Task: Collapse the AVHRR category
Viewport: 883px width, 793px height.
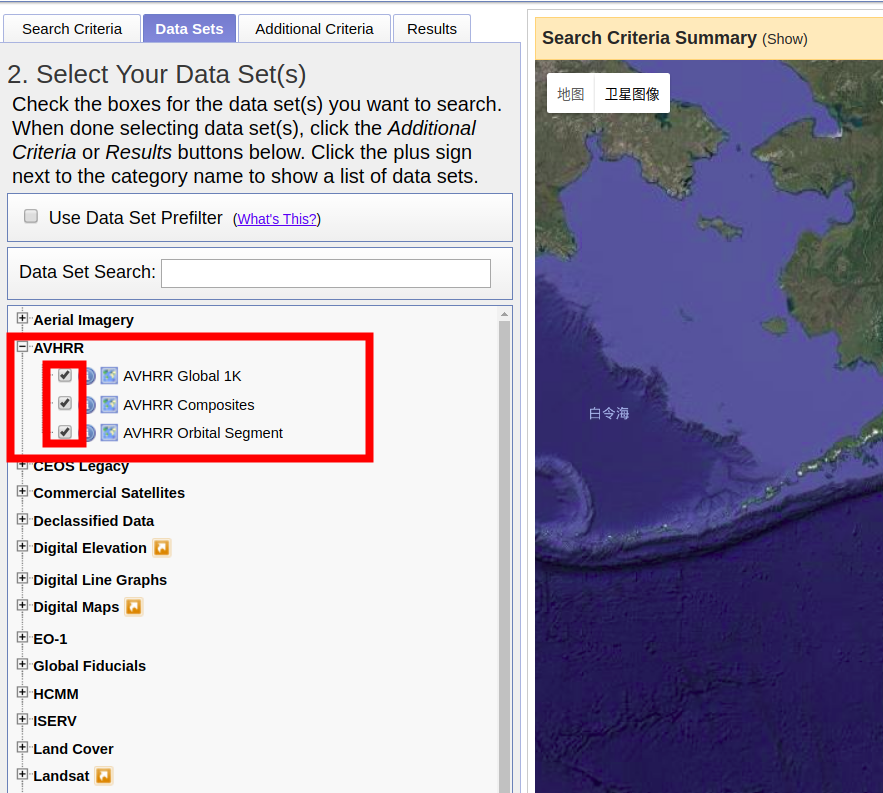Action: 22,346
